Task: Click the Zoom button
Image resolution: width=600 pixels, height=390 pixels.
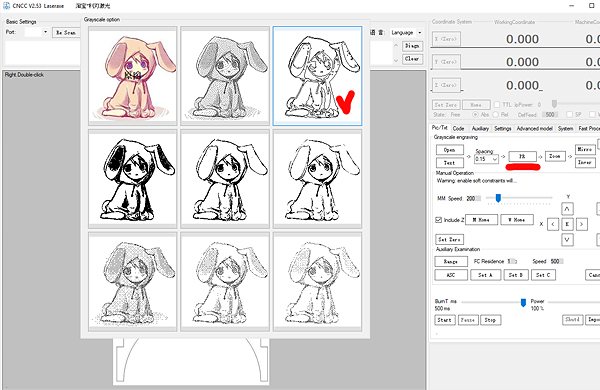Action: [x=555, y=156]
